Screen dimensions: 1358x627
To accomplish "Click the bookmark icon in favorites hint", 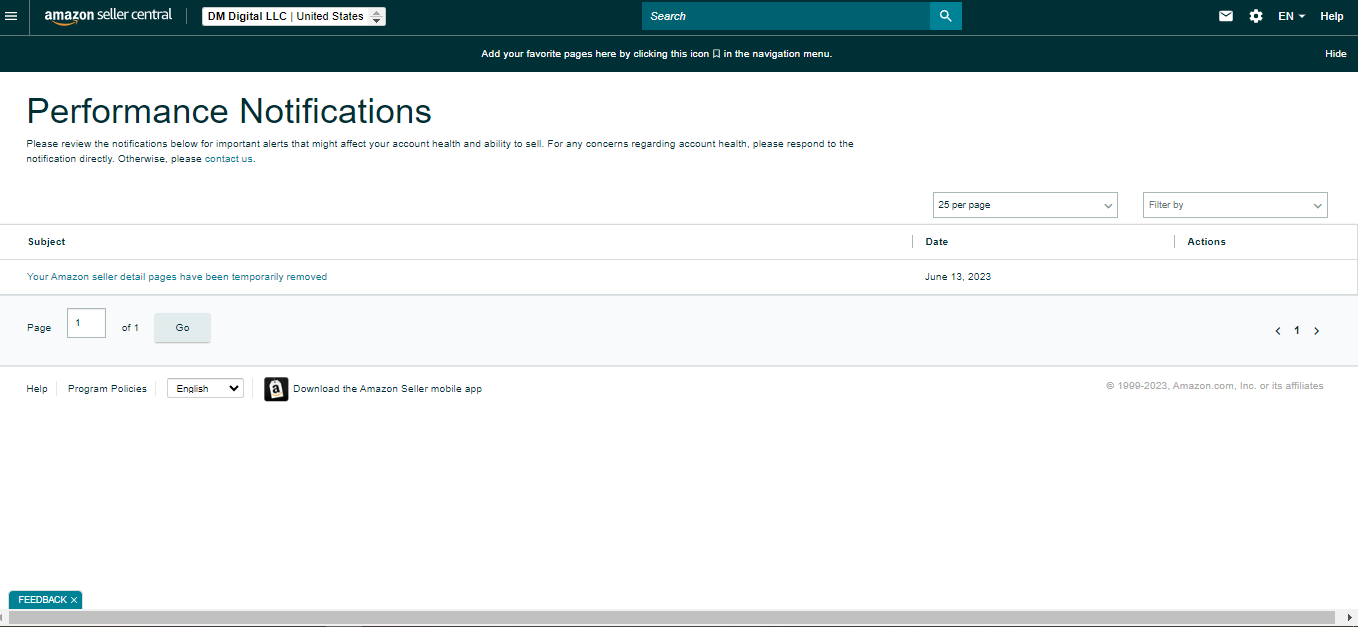I will pyautogui.click(x=716, y=54).
